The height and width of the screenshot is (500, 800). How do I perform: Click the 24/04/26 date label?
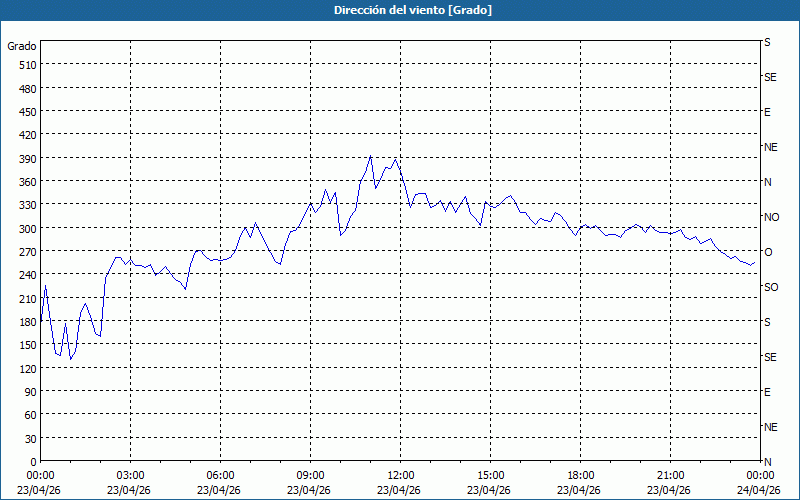point(759,490)
